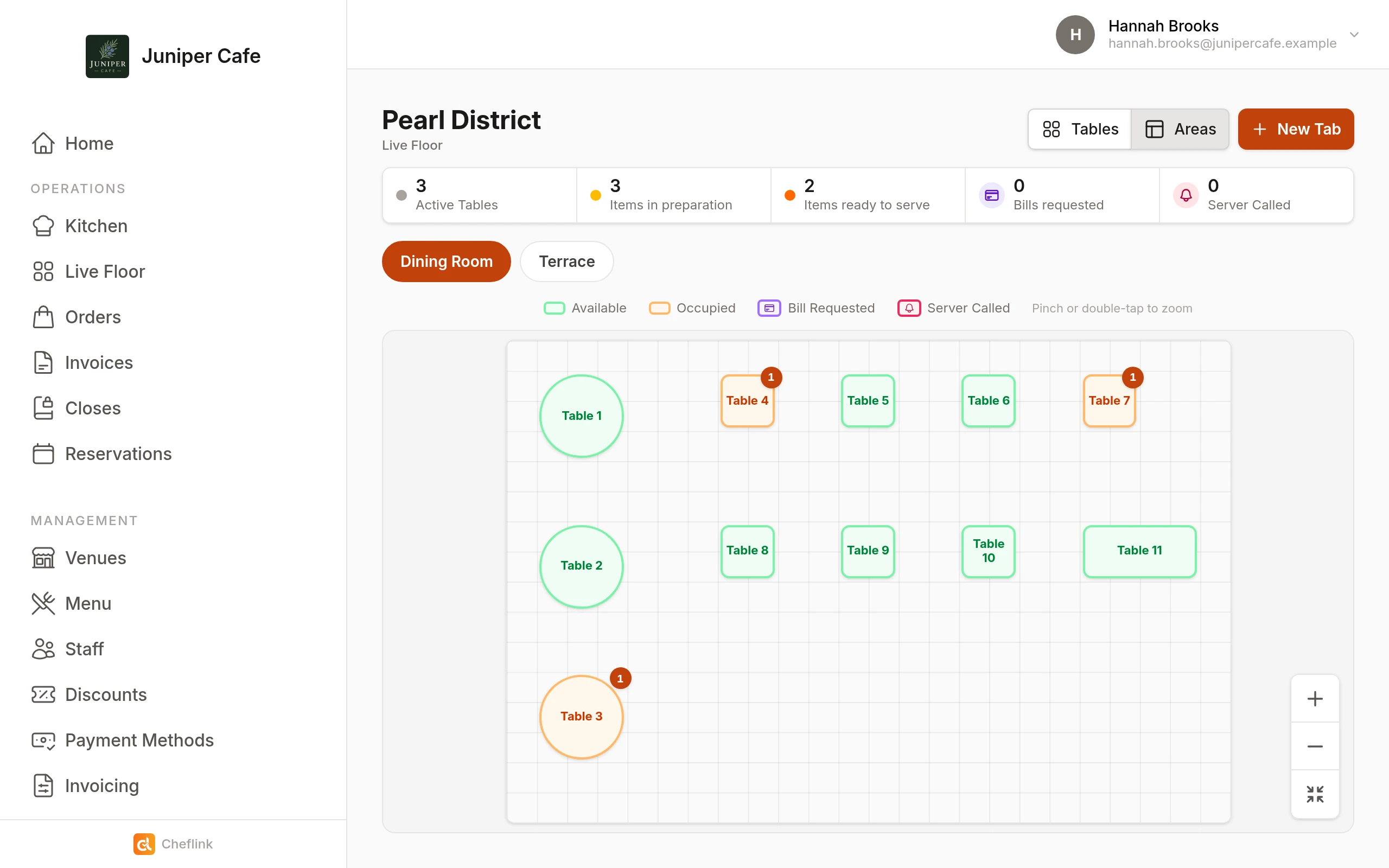Reset floor plan zoom to fit
Screen dimensions: 1389x868
(1315, 794)
